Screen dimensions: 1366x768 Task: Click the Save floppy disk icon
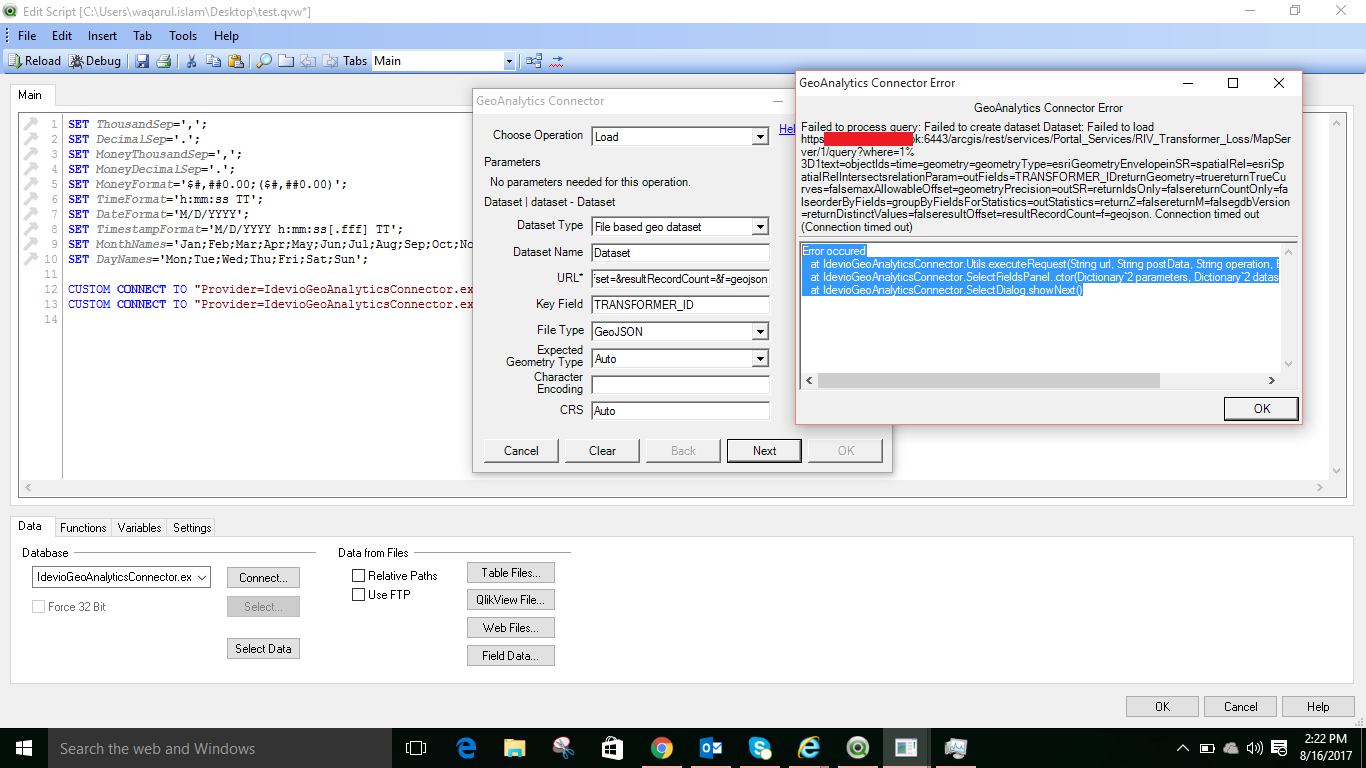[x=142, y=61]
